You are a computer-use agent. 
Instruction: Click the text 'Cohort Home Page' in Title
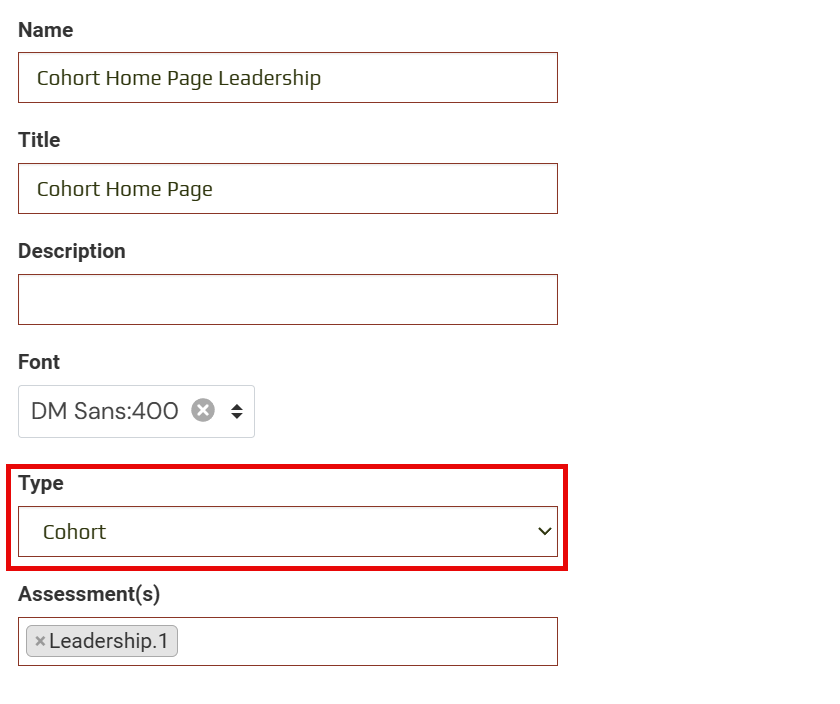[125, 189]
